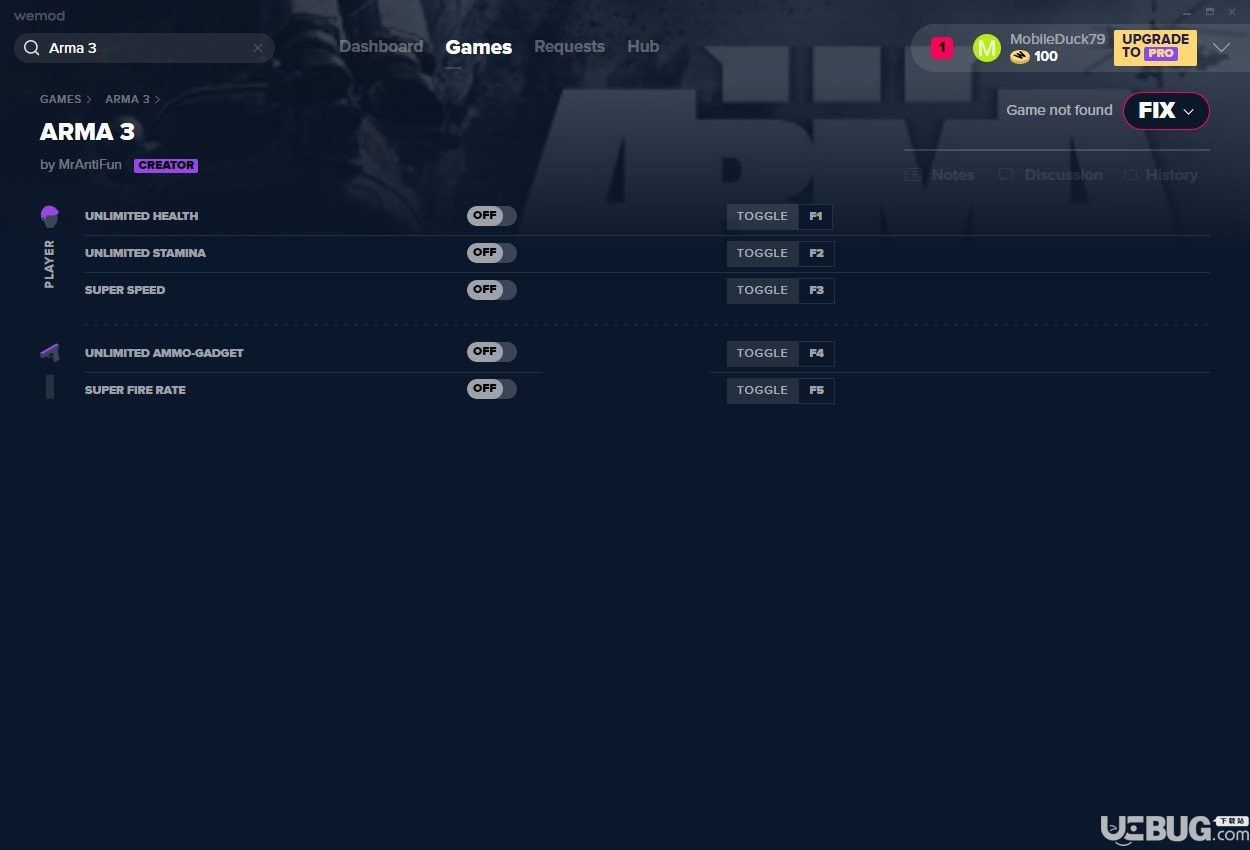Viewport: 1250px width, 850px height.
Task: Change the F4 hotkey binding
Action: point(816,354)
